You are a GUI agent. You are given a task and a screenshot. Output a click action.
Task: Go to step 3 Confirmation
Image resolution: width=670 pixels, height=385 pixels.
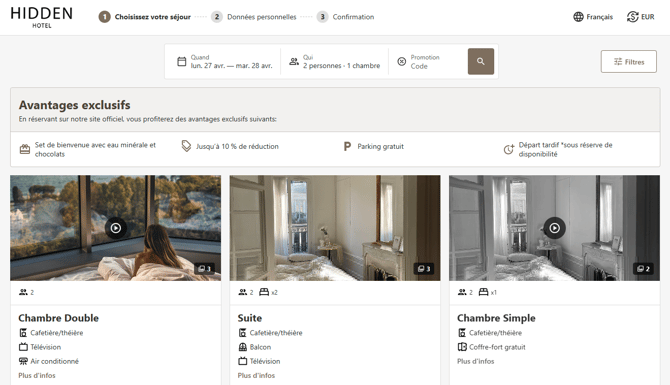point(346,17)
